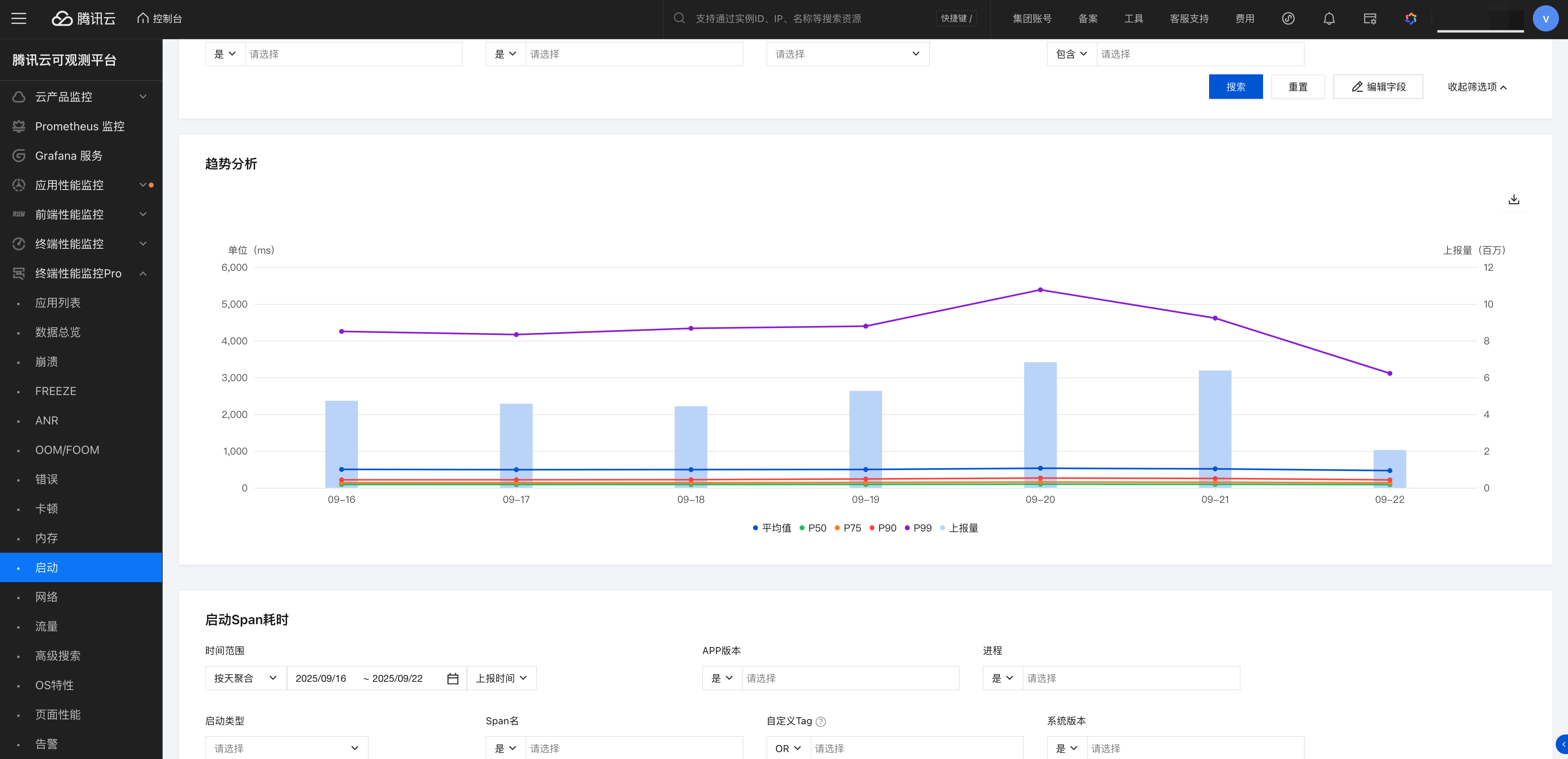Click the custom Tag help icon
1568x759 pixels.
pyautogui.click(x=820, y=721)
